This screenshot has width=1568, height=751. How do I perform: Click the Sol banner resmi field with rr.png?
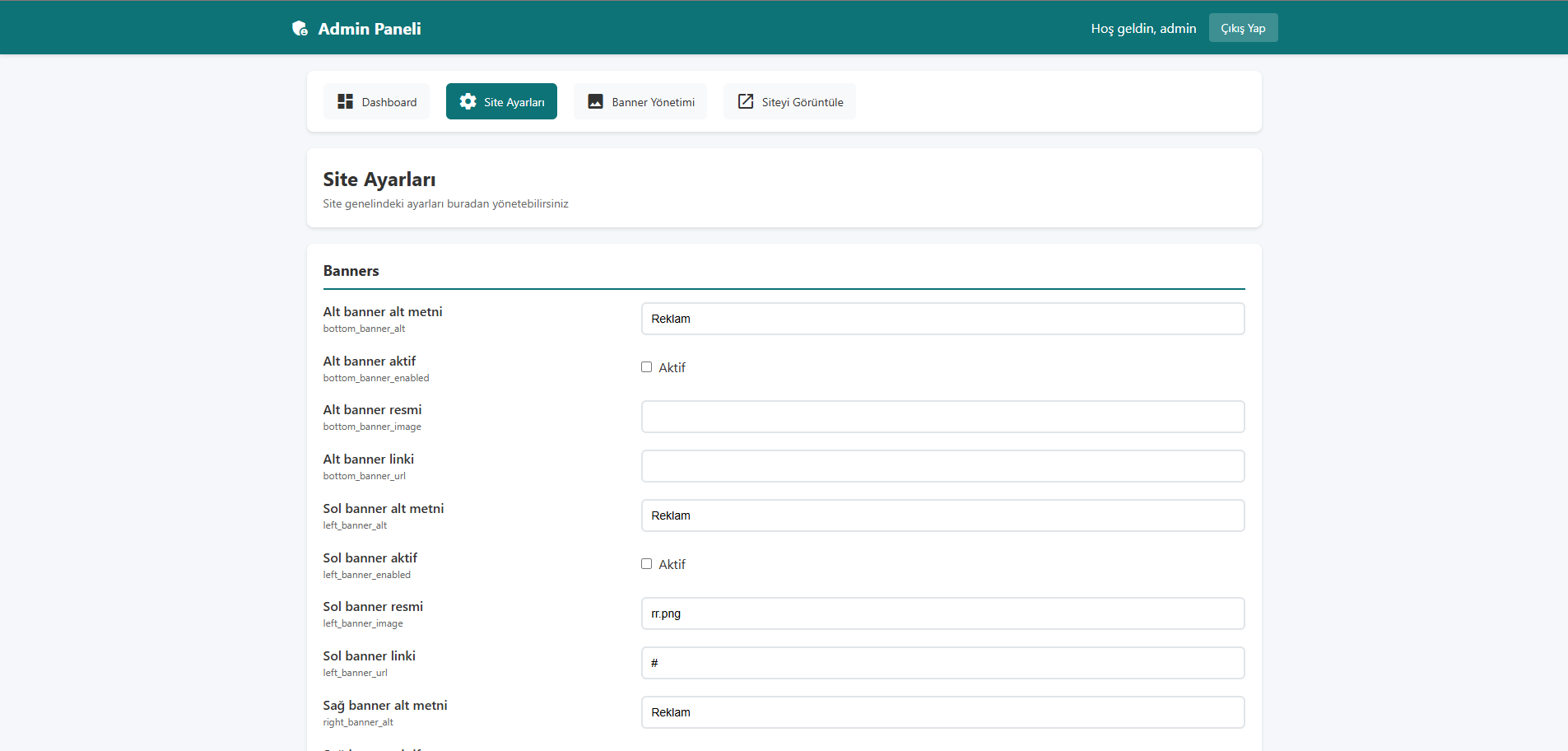coord(942,613)
